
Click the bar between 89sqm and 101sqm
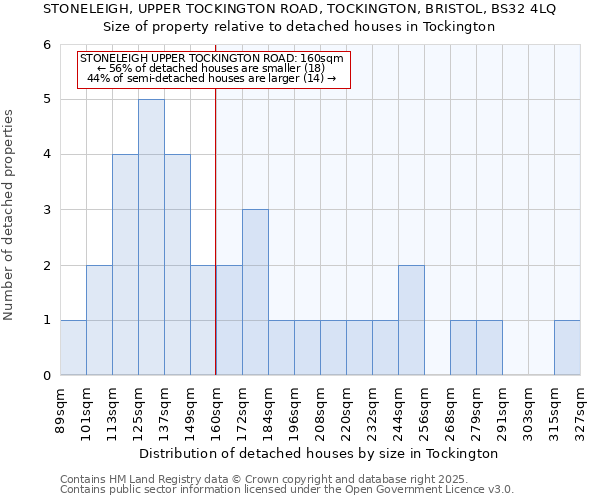(x=73, y=347)
